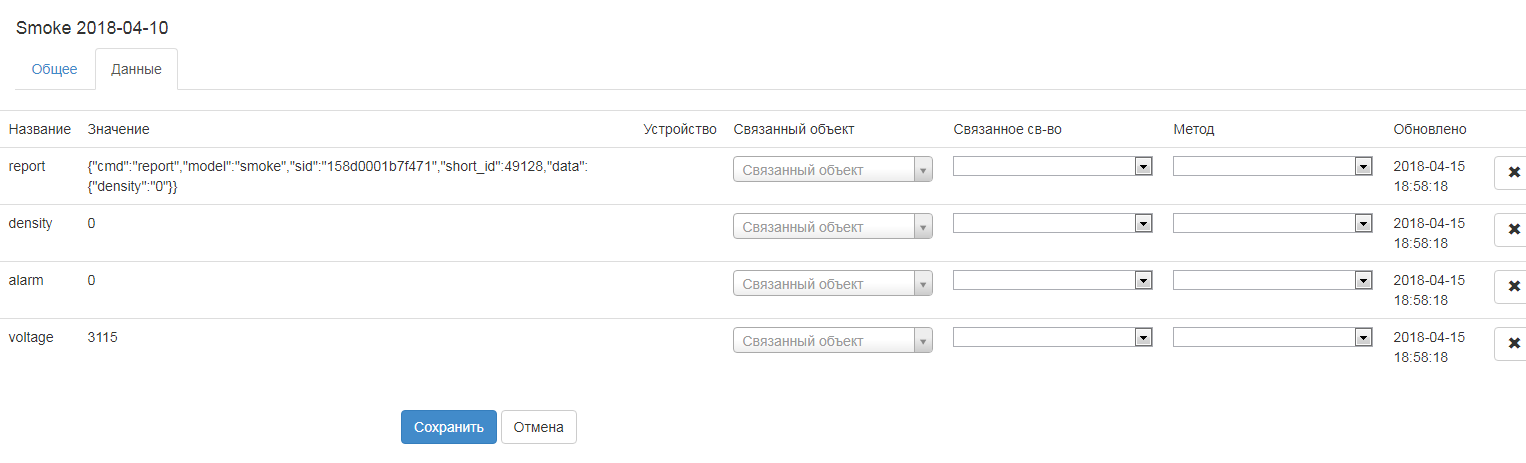Choose linked property for alarm row
1526x463 pixels.
pyautogui.click(x=1052, y=281)
